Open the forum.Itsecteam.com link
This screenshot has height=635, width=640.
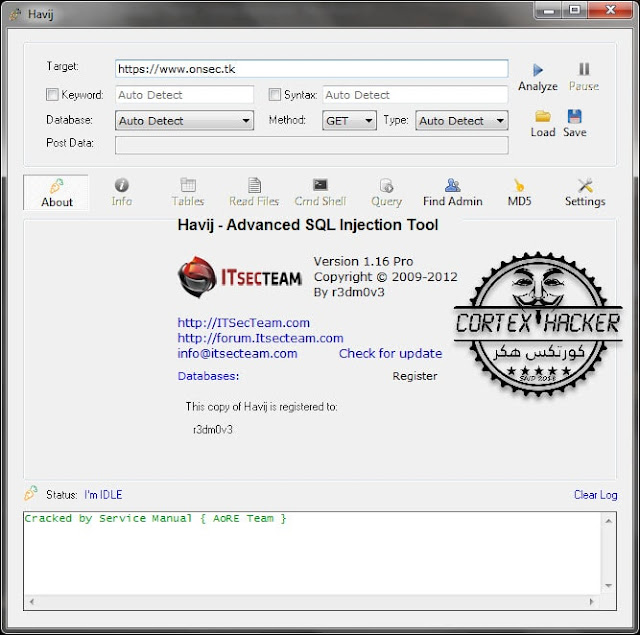(260, 338)
